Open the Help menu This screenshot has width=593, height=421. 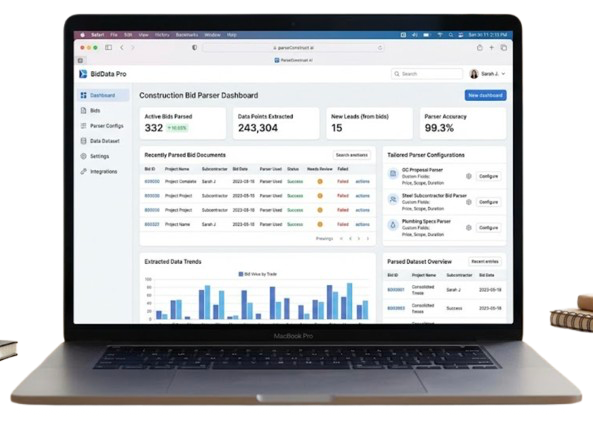[231, 35]
